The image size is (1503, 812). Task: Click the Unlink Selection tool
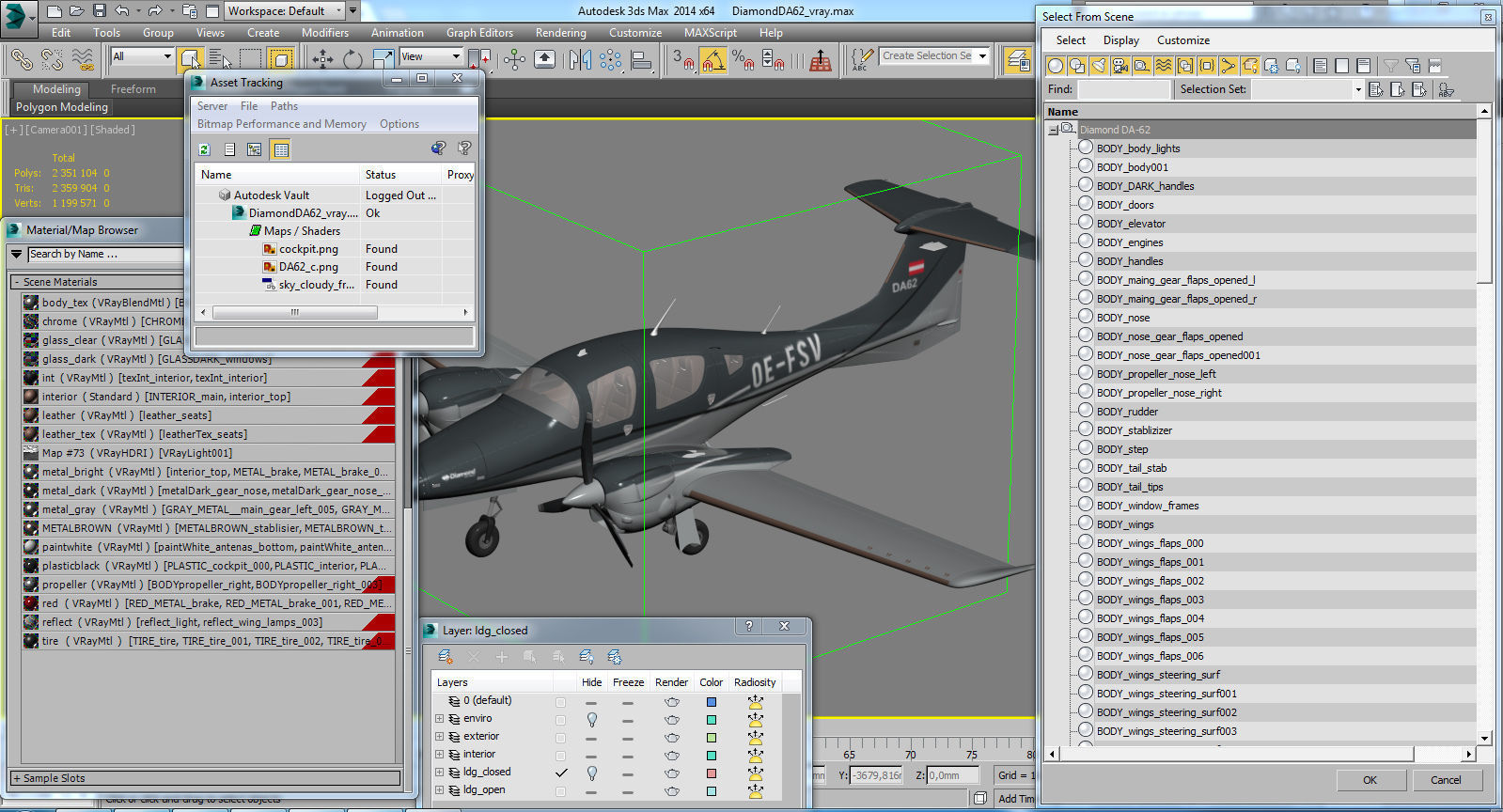(53, 59)
